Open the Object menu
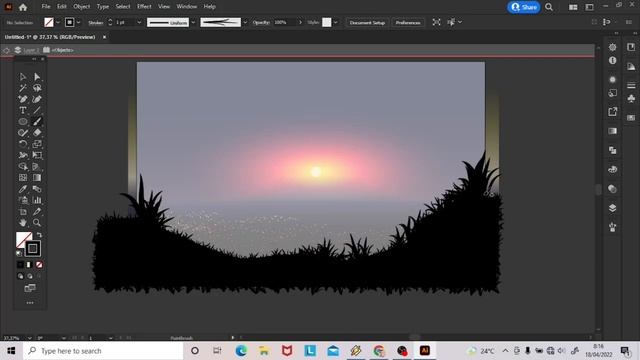 pyautogui.click(x=82, y=7)
